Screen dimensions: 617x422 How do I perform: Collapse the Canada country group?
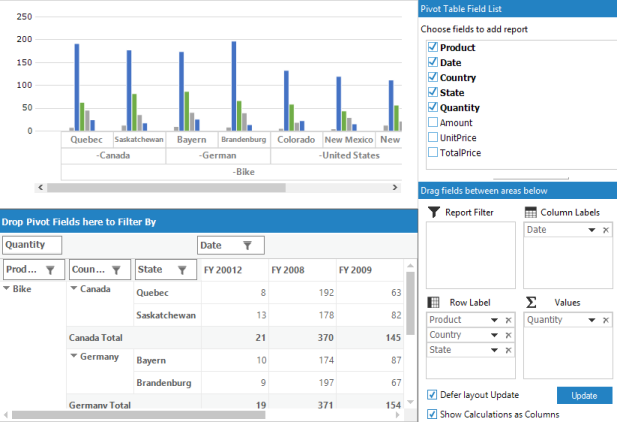74,288
